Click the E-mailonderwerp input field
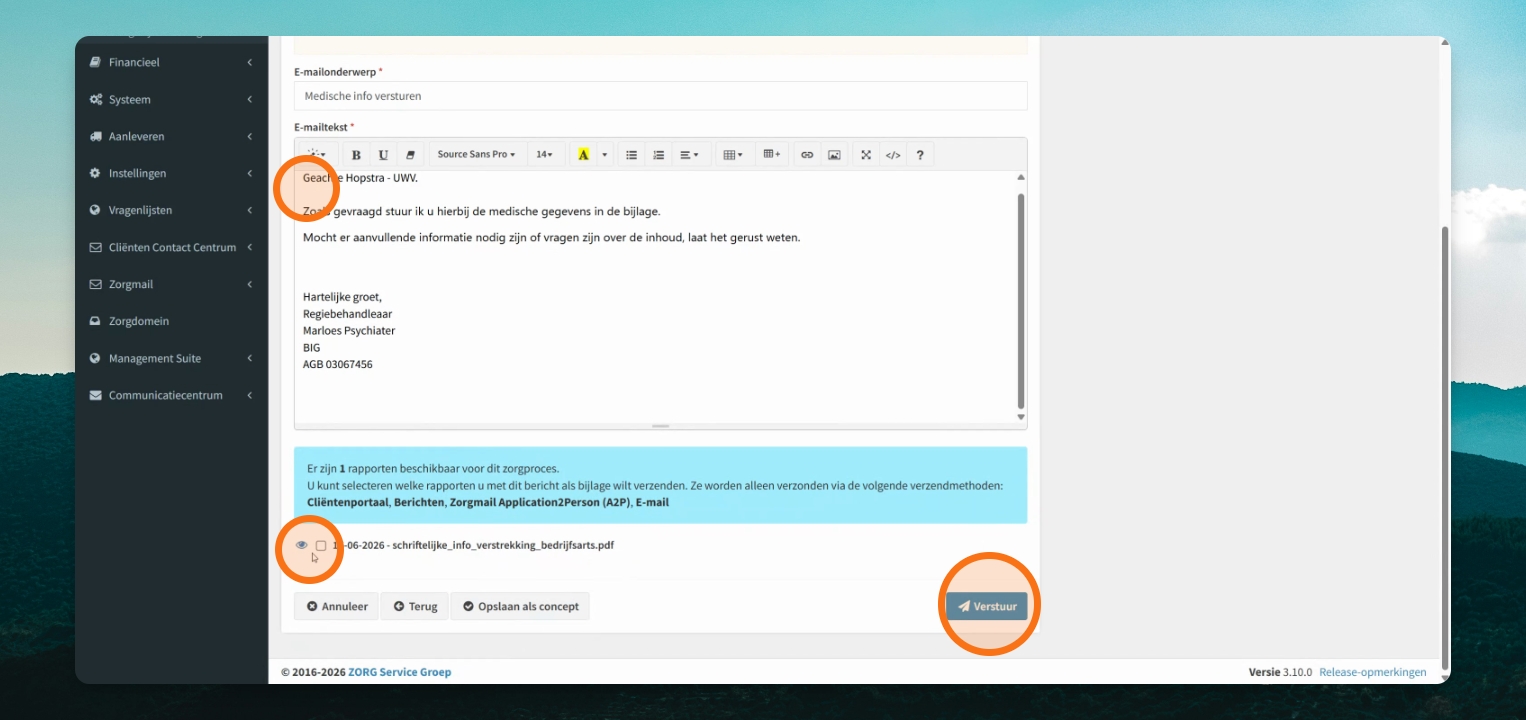The width and height of the screenshot is (1526, 720). (661, 96)
